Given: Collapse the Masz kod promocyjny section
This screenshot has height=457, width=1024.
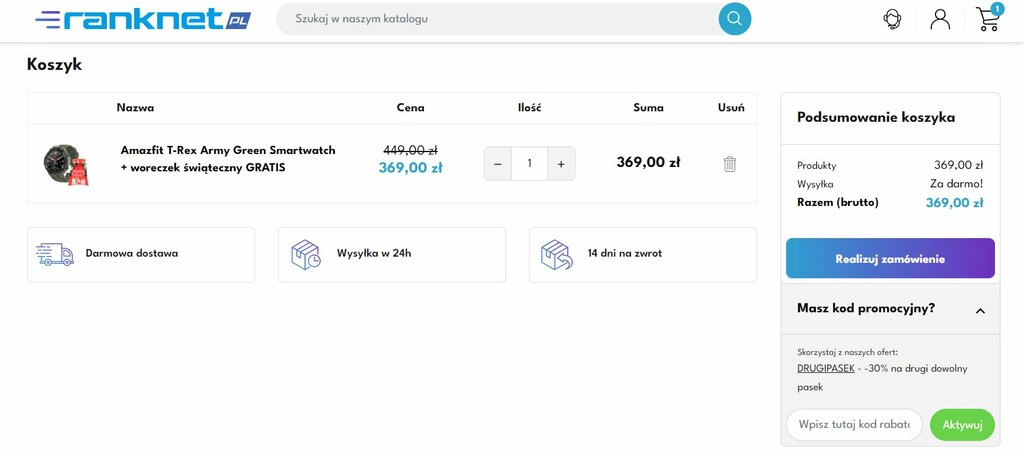Looking at the screenshot, I should point(980,311).
